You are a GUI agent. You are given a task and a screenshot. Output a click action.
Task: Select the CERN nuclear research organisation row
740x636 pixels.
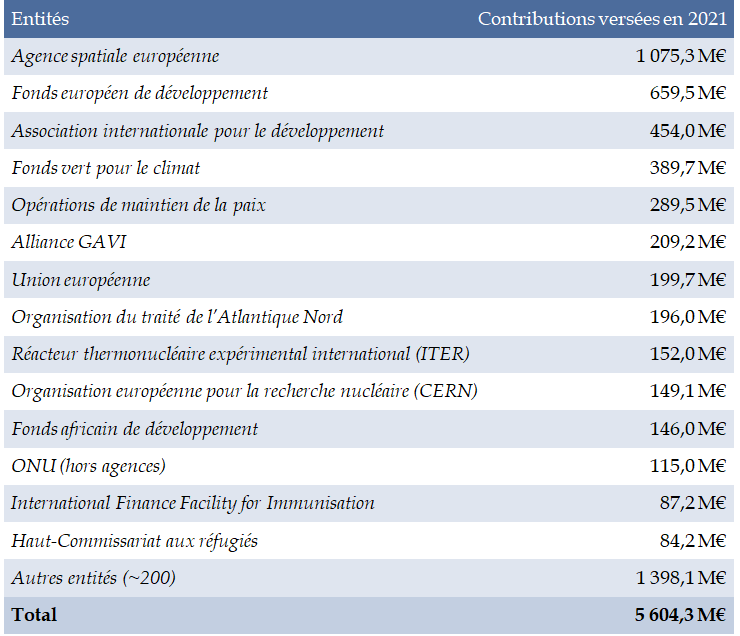point(244,391)
